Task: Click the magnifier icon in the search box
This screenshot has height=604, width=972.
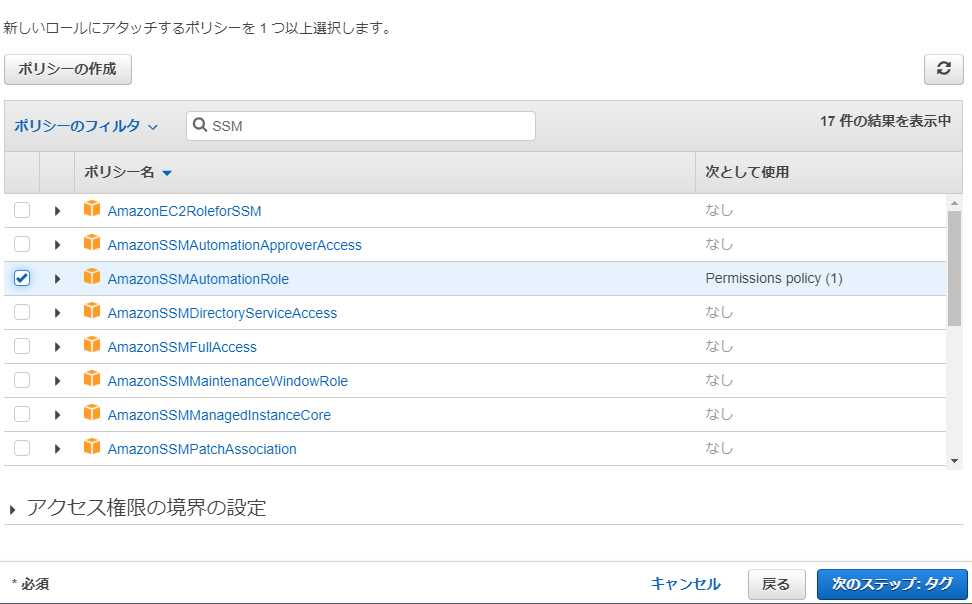Action: coord(200,125)
